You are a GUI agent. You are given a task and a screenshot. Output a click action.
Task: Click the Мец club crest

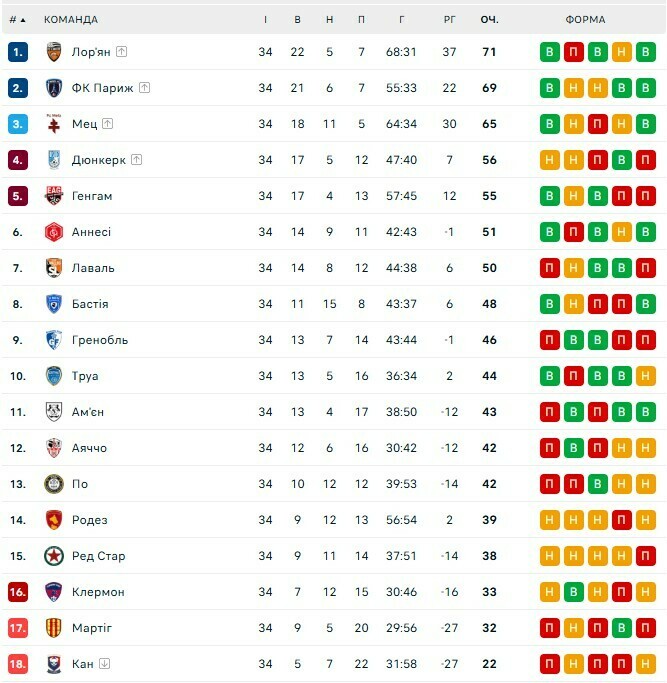(54, 124)
